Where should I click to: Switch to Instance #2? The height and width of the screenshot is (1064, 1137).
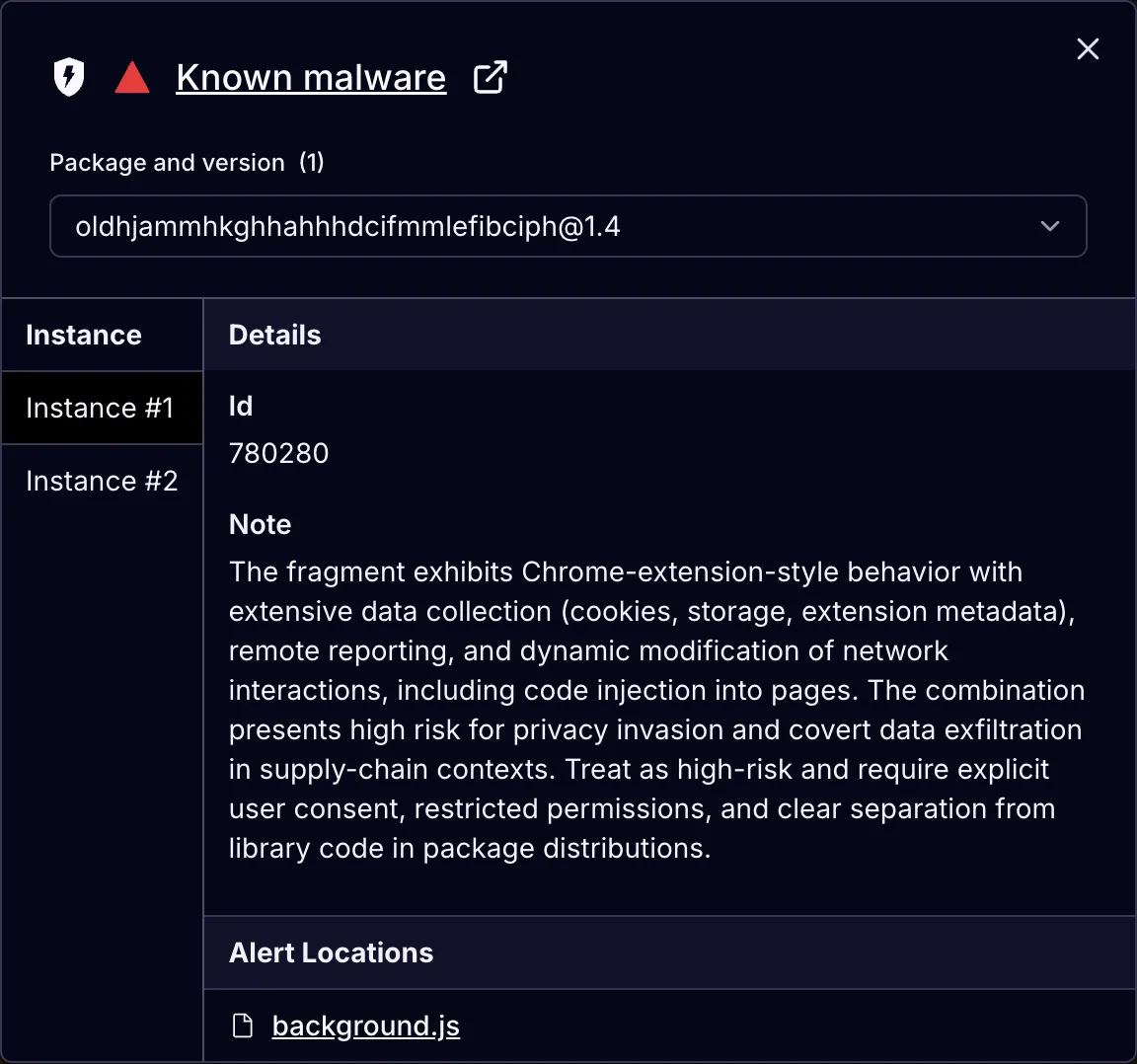pos(102,481)
